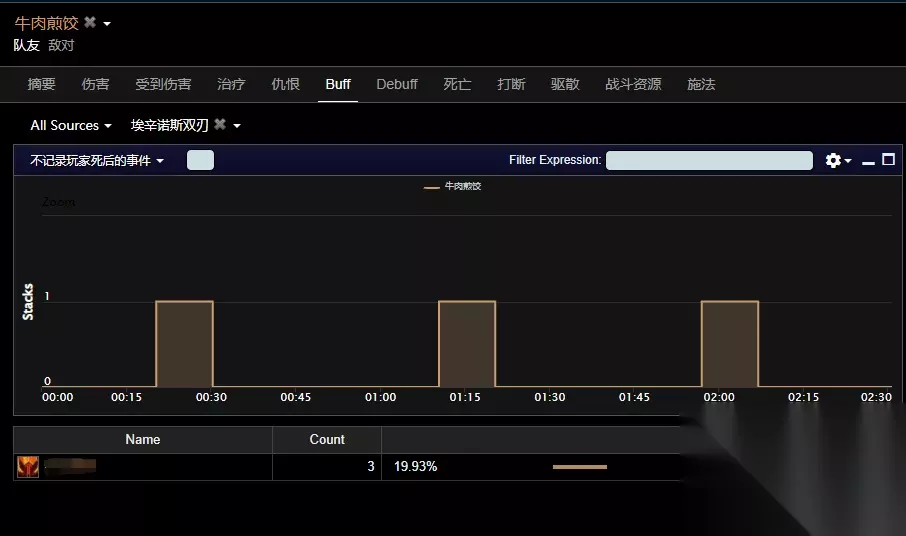Toggle the 牛肉煎饺 legend series
The height and width of the screenshot is (536, 906).
coord(452,186)
